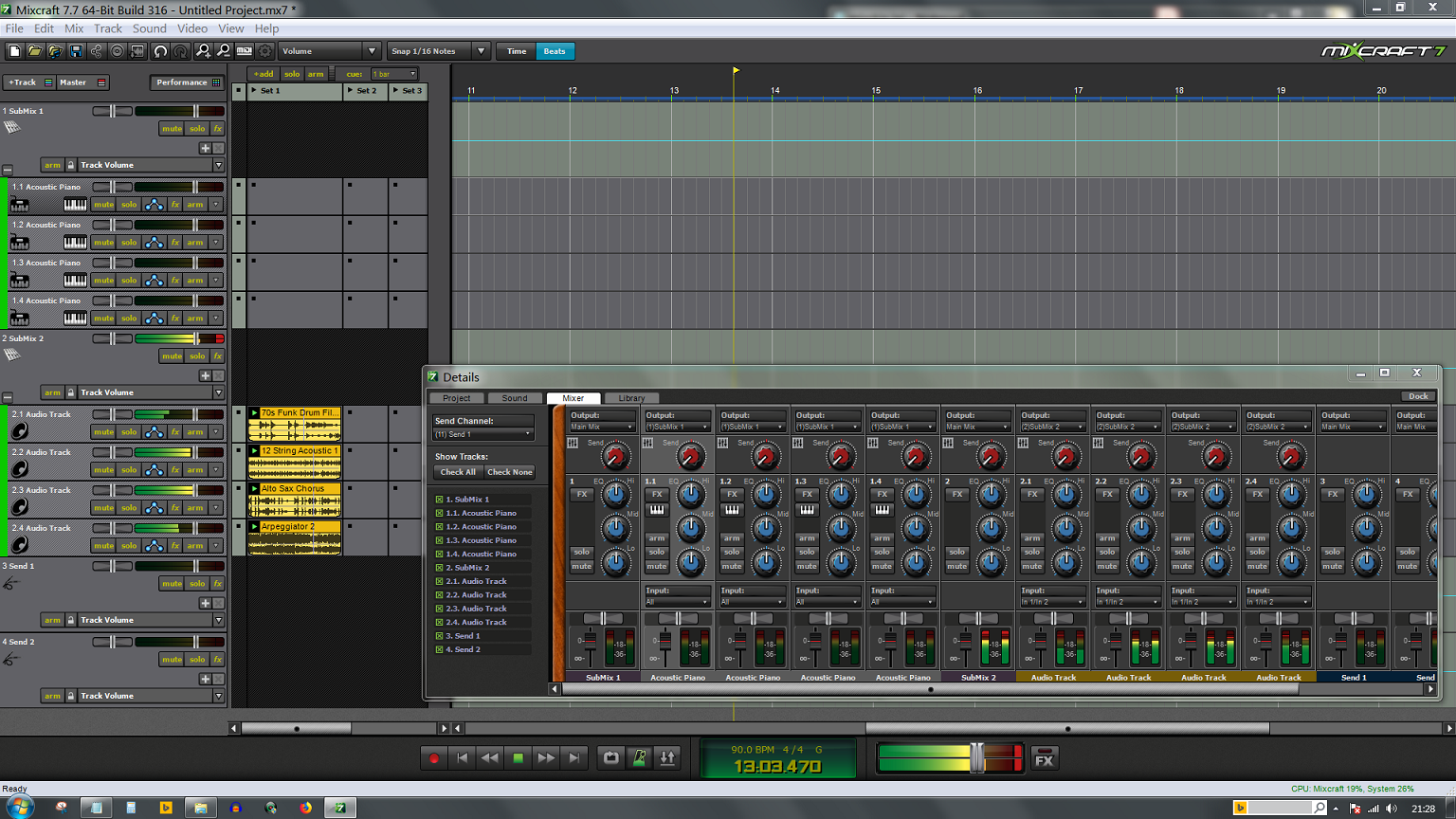Screen dimensions: 1456x819
Task: Click Check None under Show Tracks
Action: [x=510, y=472]
